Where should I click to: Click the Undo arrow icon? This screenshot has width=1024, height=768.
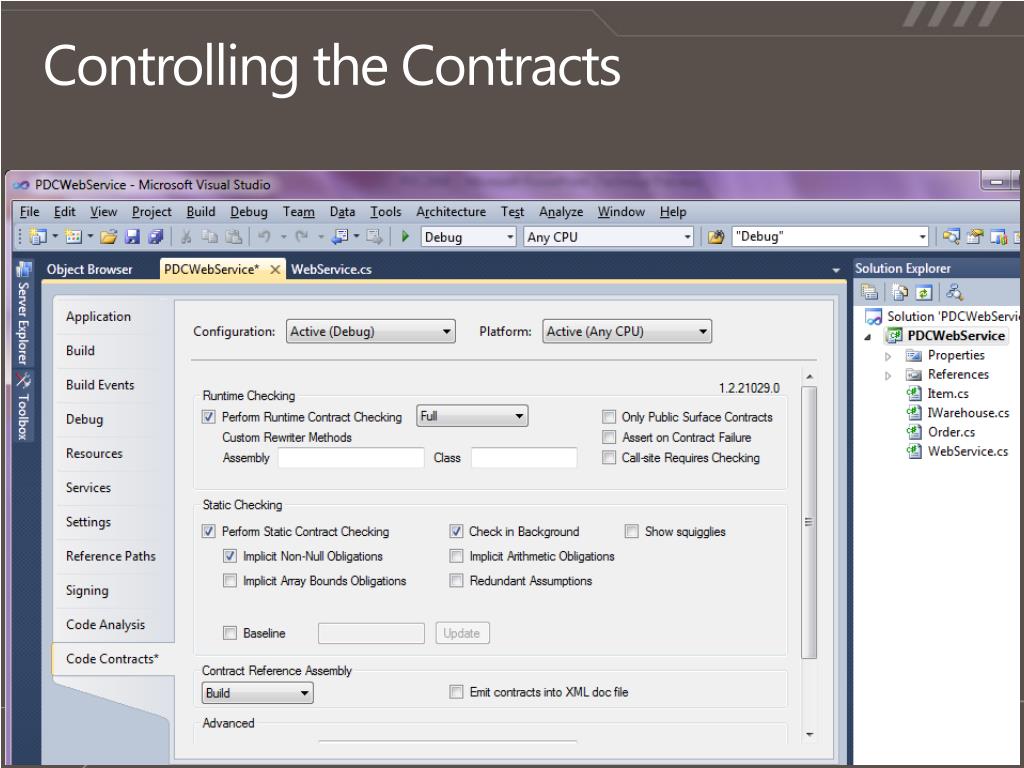pos(264,236)
